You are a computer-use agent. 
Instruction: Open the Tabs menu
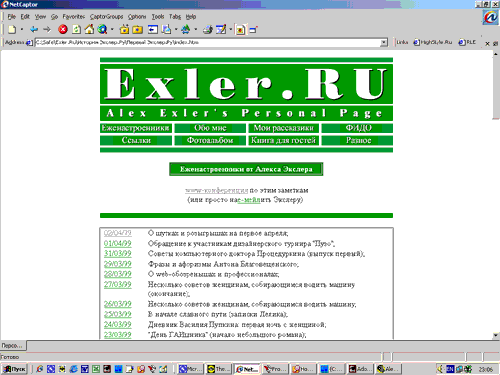[175, 17]
